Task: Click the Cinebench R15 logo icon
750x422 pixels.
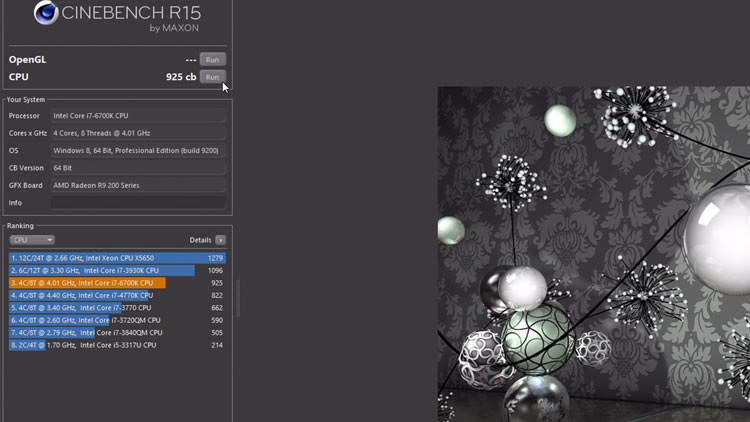Action: tap(45, 13)
